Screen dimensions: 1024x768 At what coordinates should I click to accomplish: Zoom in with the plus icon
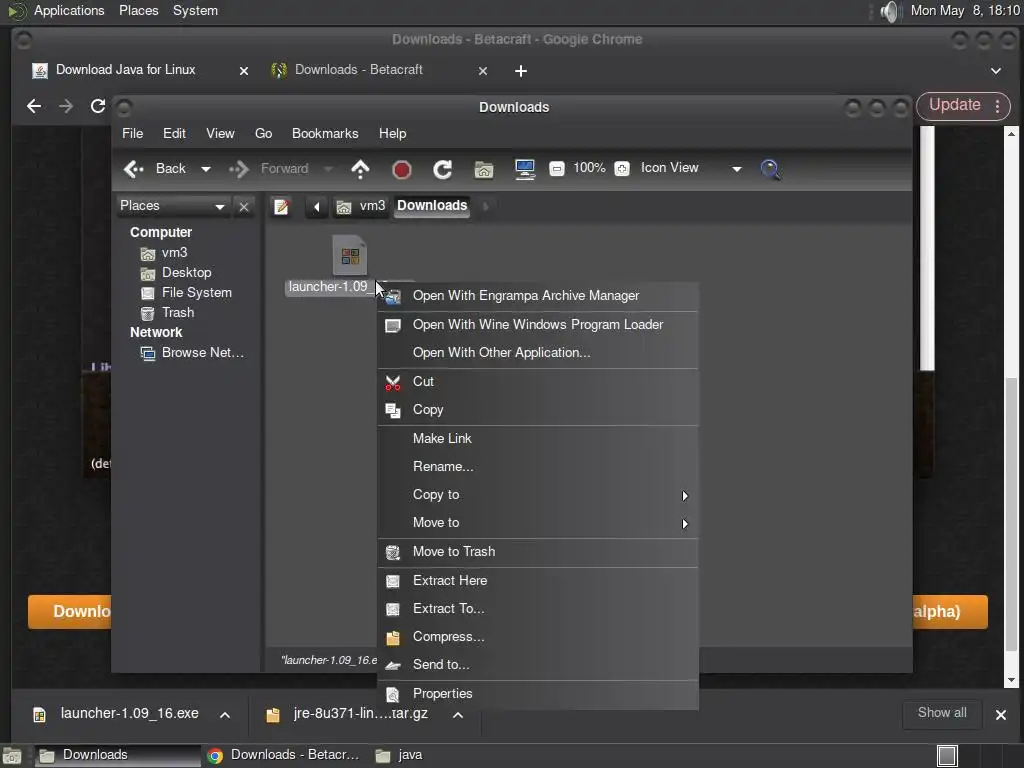pyautogui.click(x=622, y=169)
